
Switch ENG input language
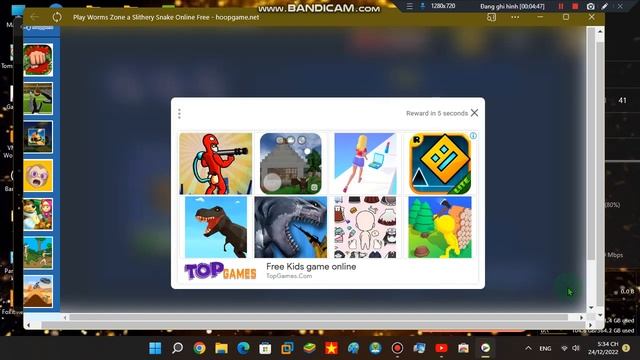tap(545, 349)
